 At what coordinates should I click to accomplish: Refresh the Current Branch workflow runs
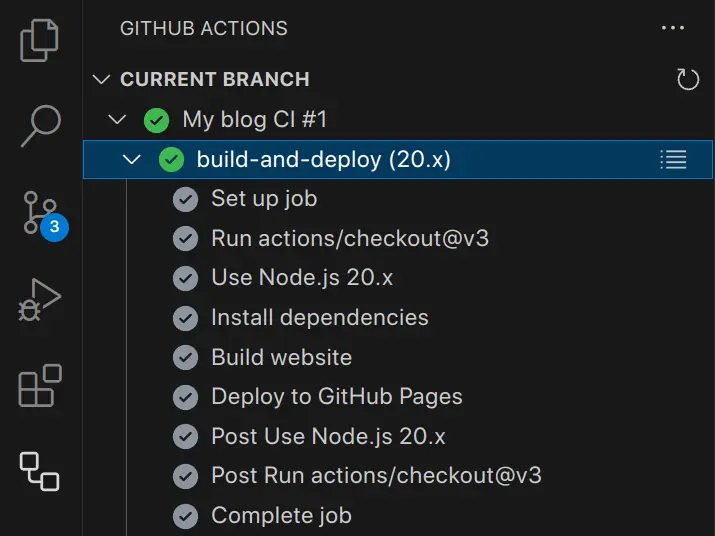coord(688,79)
